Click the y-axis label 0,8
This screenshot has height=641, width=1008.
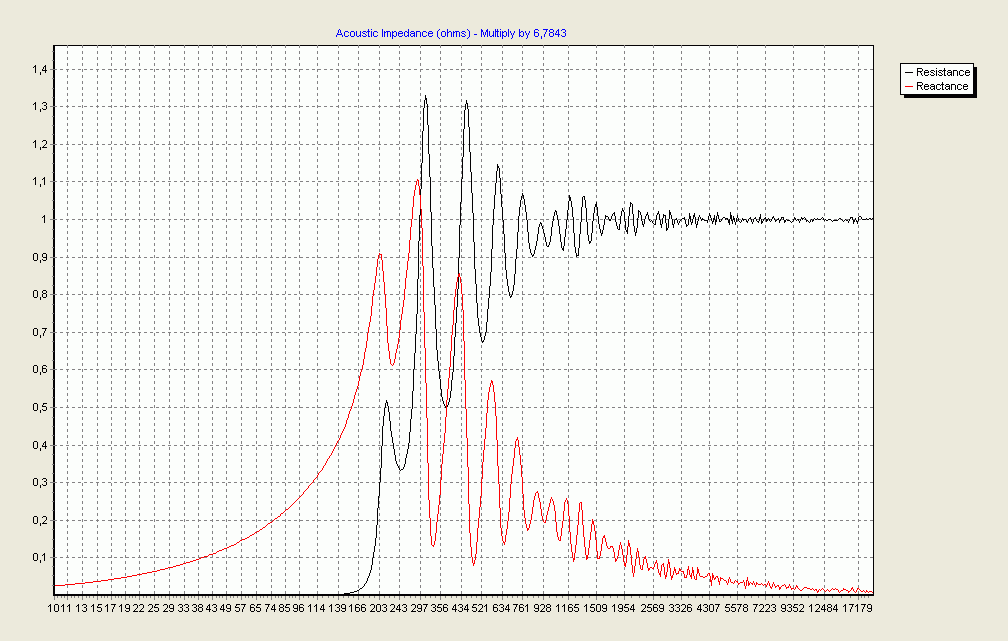tap(40, 294)
